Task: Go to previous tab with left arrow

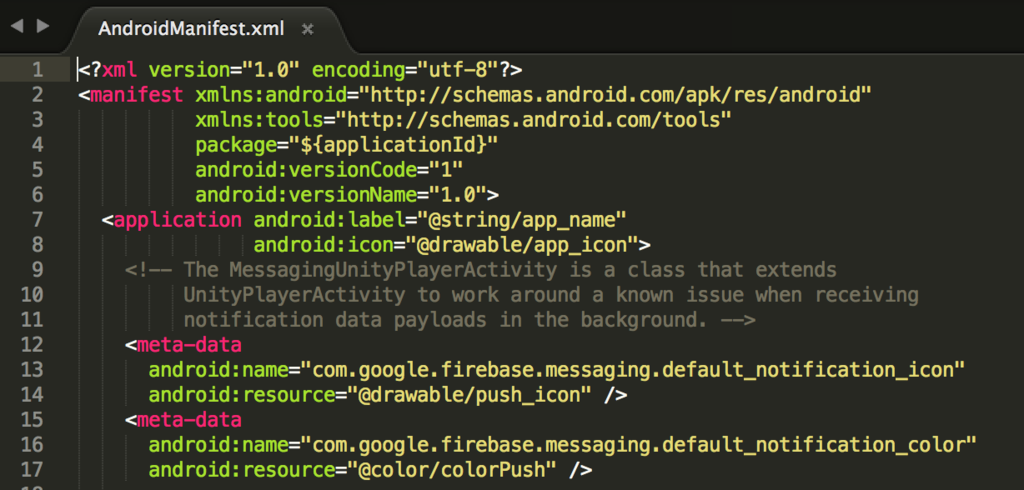Action: click(17, 26)
